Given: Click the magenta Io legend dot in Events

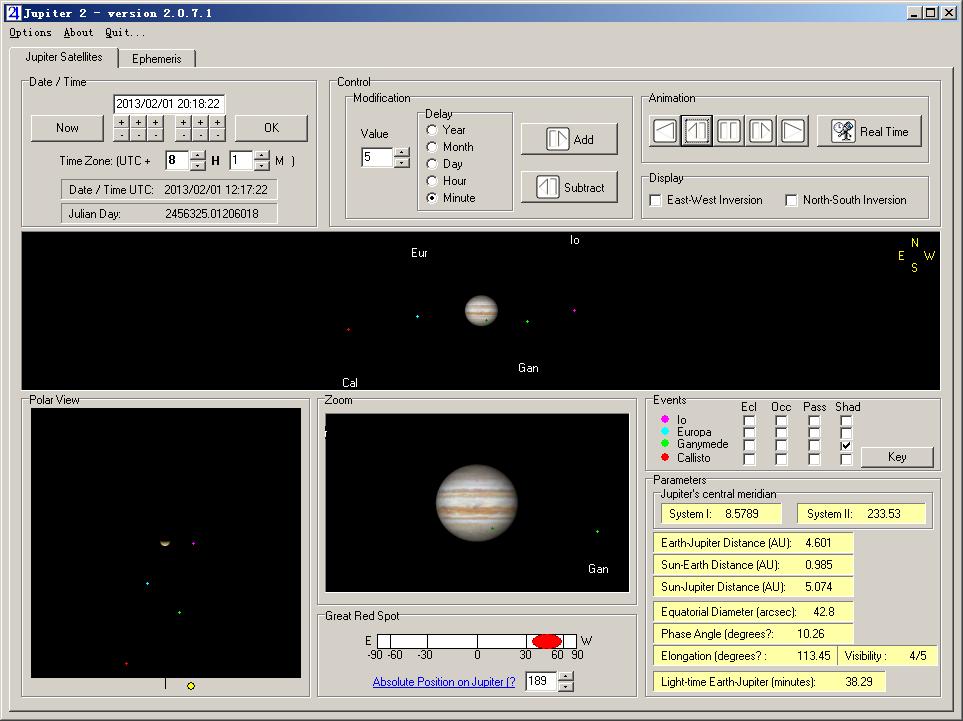Looking at the screenshot, I should (665, 419).
